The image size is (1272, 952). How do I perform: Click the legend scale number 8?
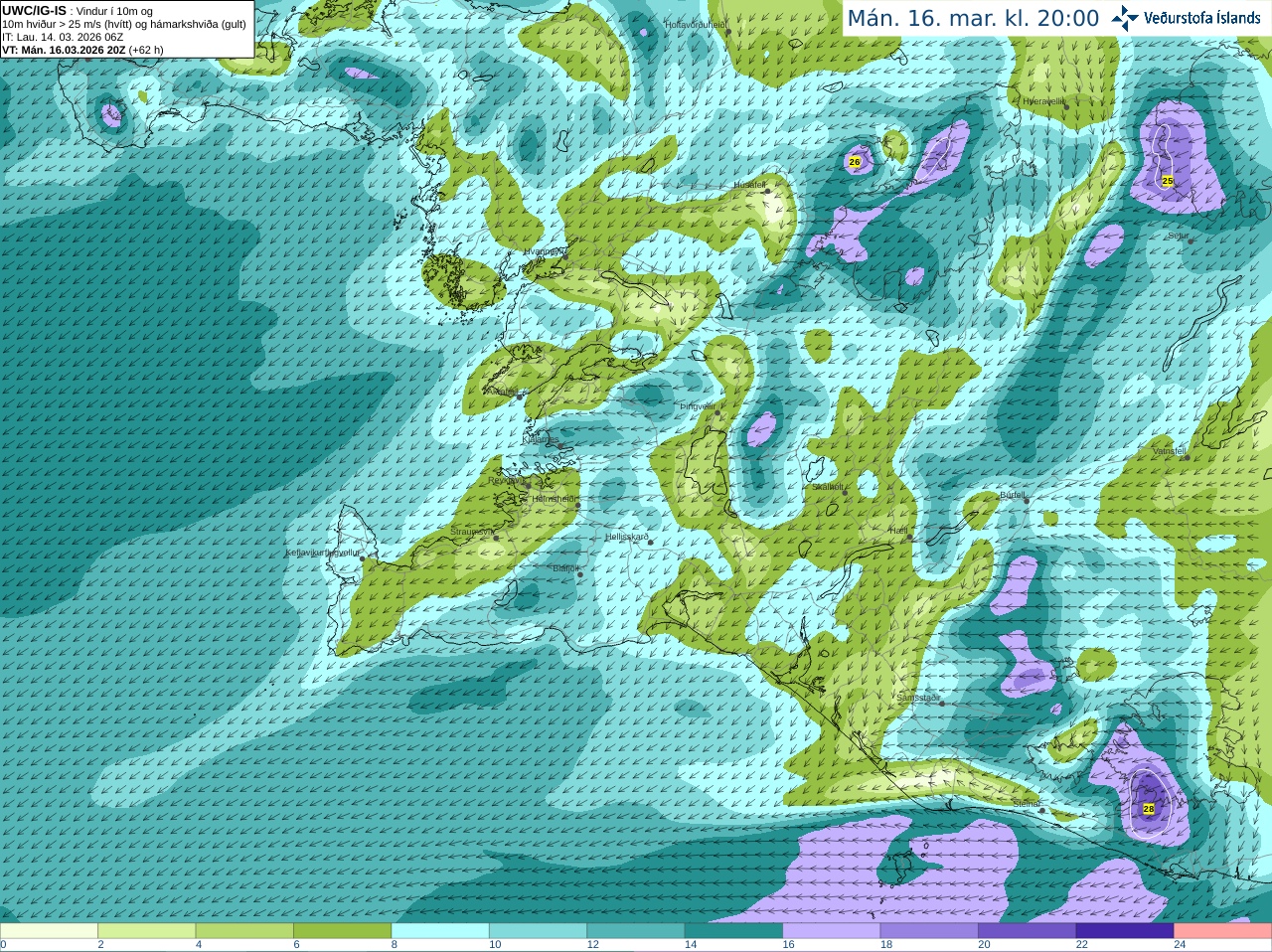click(395, 945)
